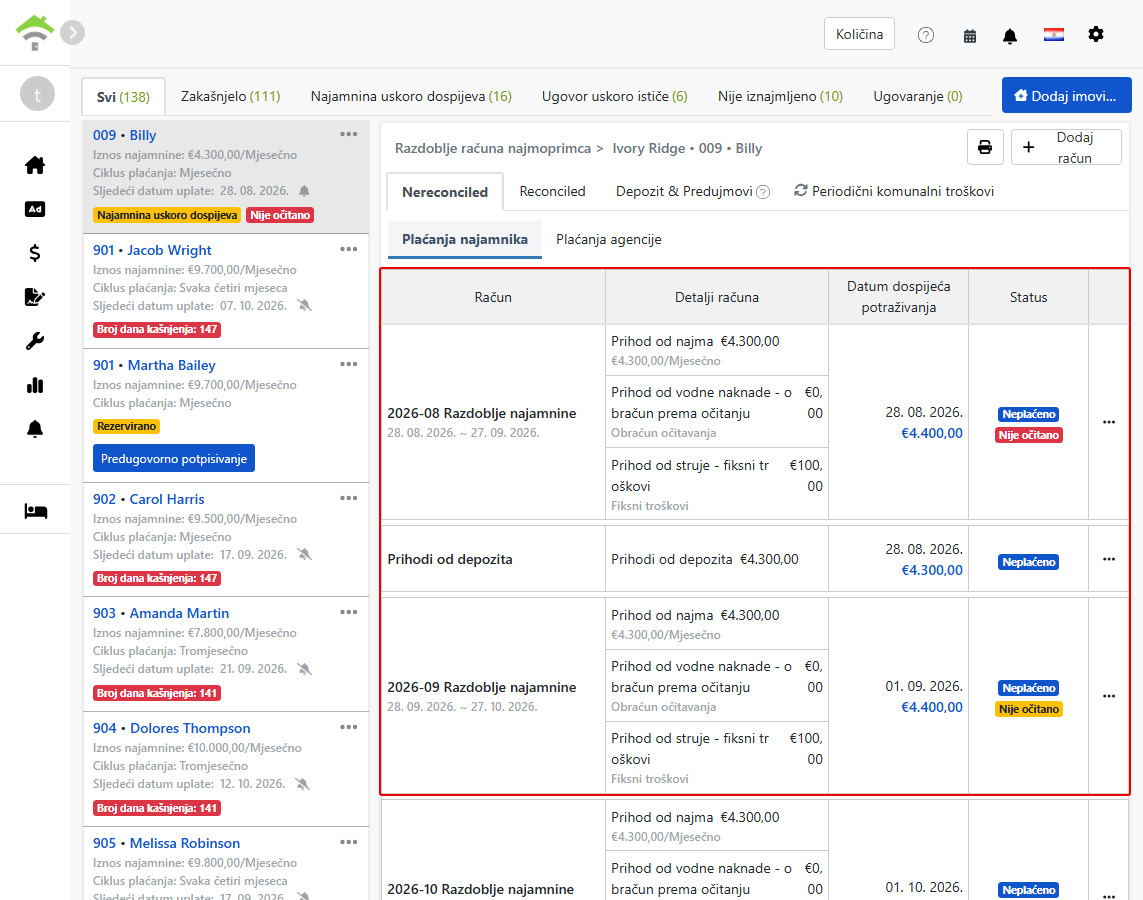Go to the home icon in the sidebar

[35, 165]
